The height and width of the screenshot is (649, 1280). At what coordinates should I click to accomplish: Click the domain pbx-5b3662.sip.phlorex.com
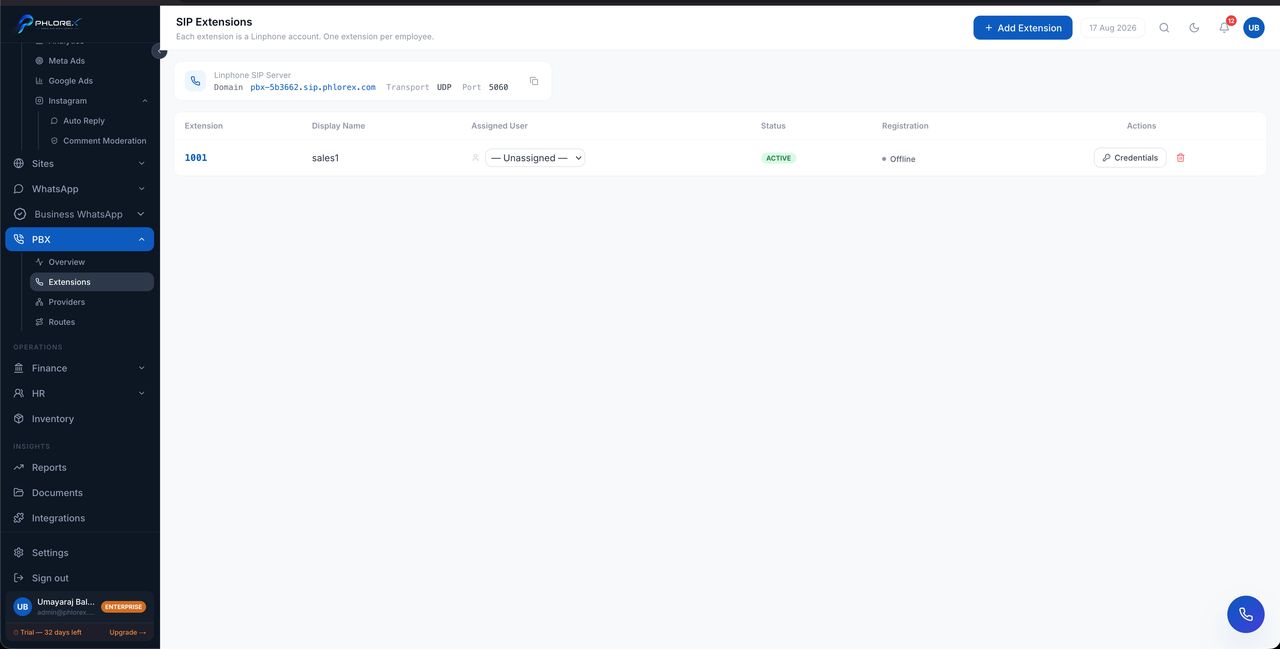click(313, 87)
